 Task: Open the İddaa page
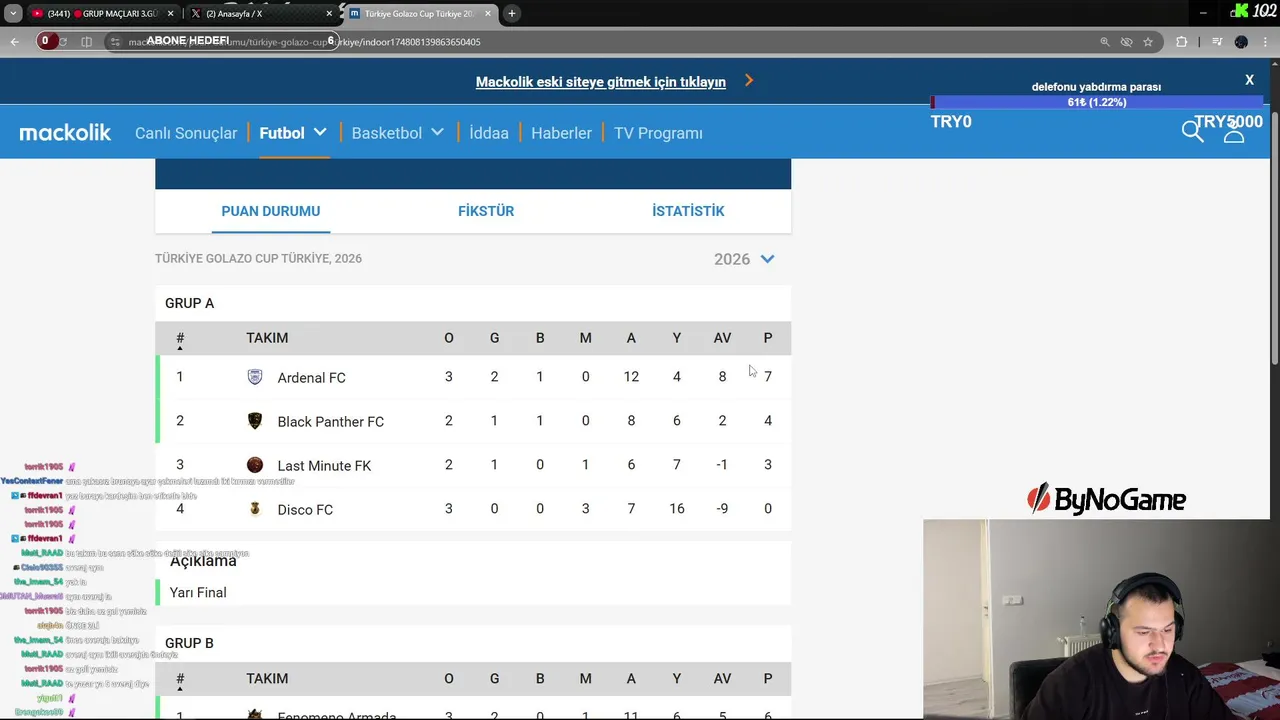point(489,133)
